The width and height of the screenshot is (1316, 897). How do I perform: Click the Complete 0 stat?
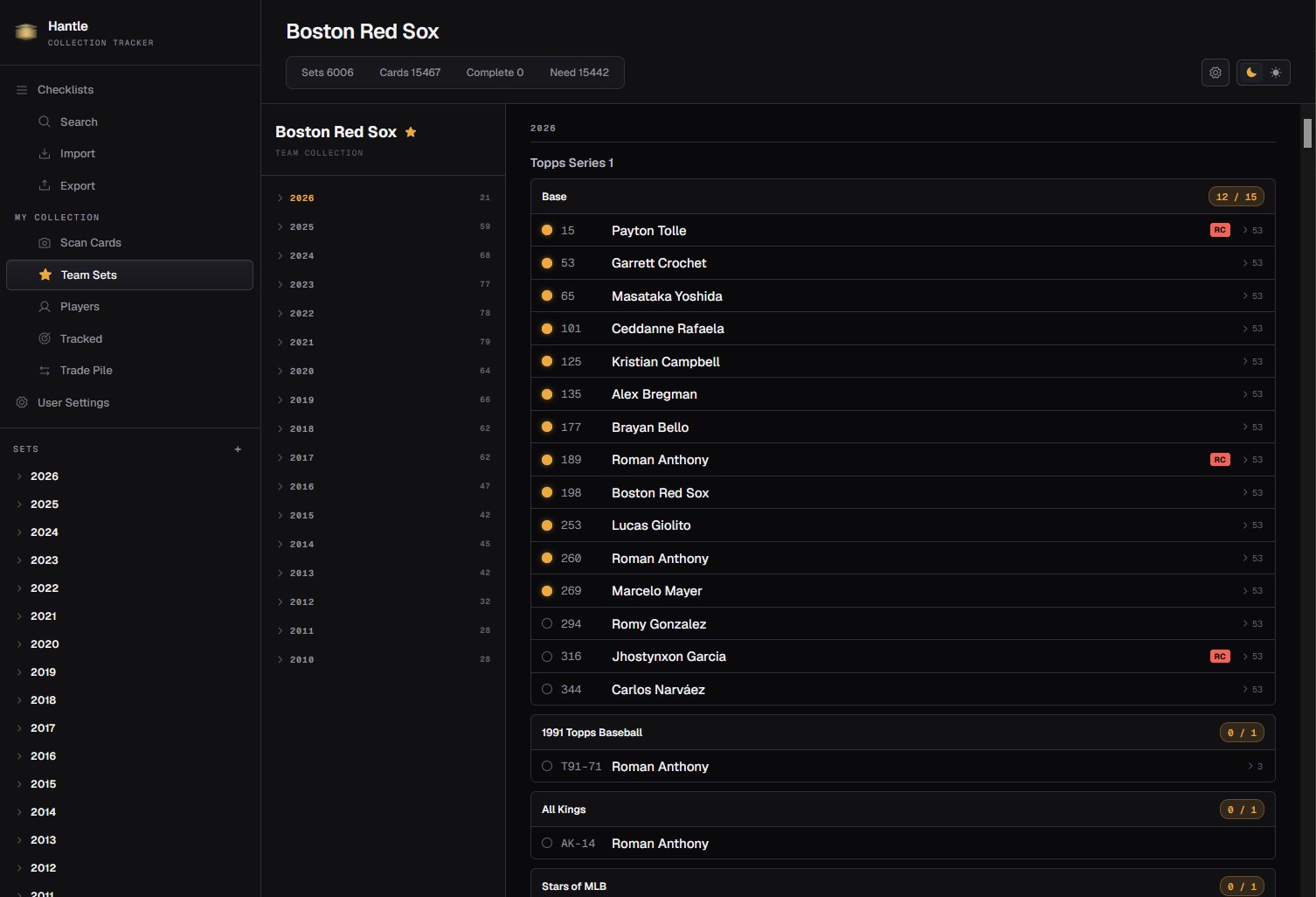pos(495,73)
